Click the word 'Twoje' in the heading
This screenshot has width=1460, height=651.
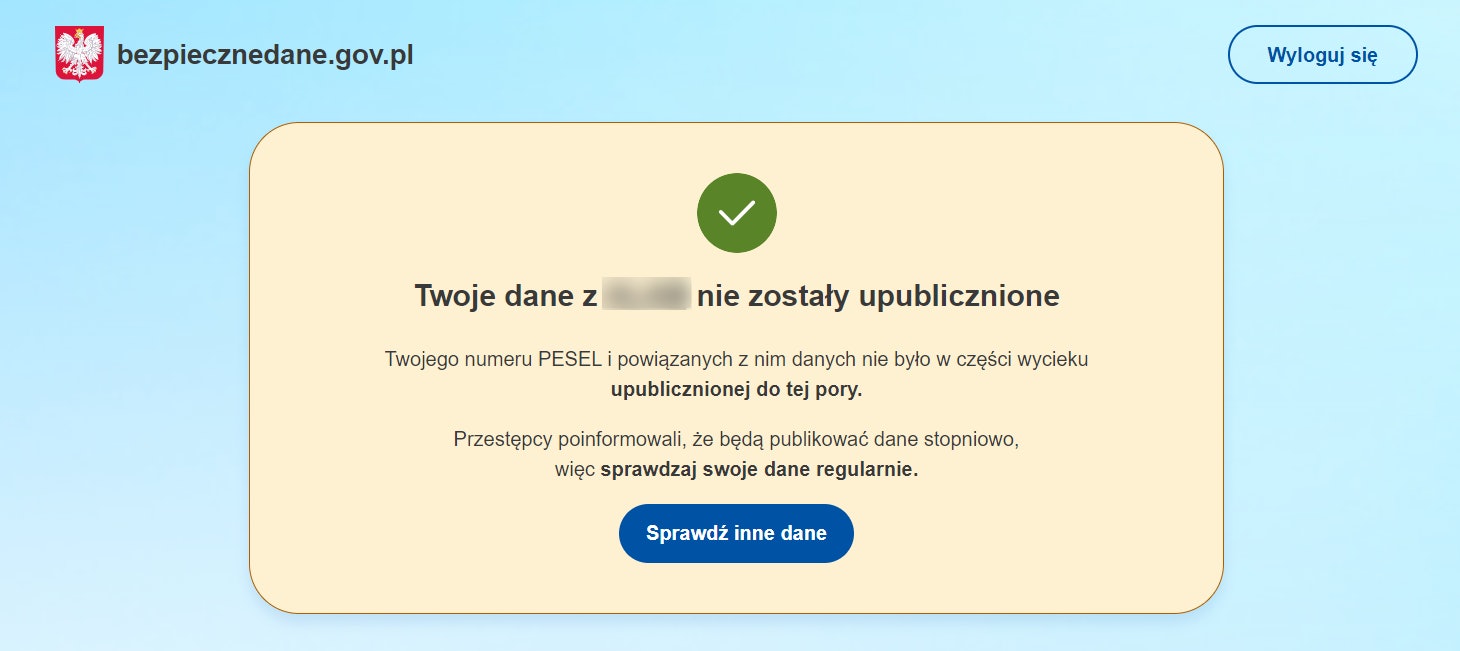pyautogui.click(x=452, y=296)
